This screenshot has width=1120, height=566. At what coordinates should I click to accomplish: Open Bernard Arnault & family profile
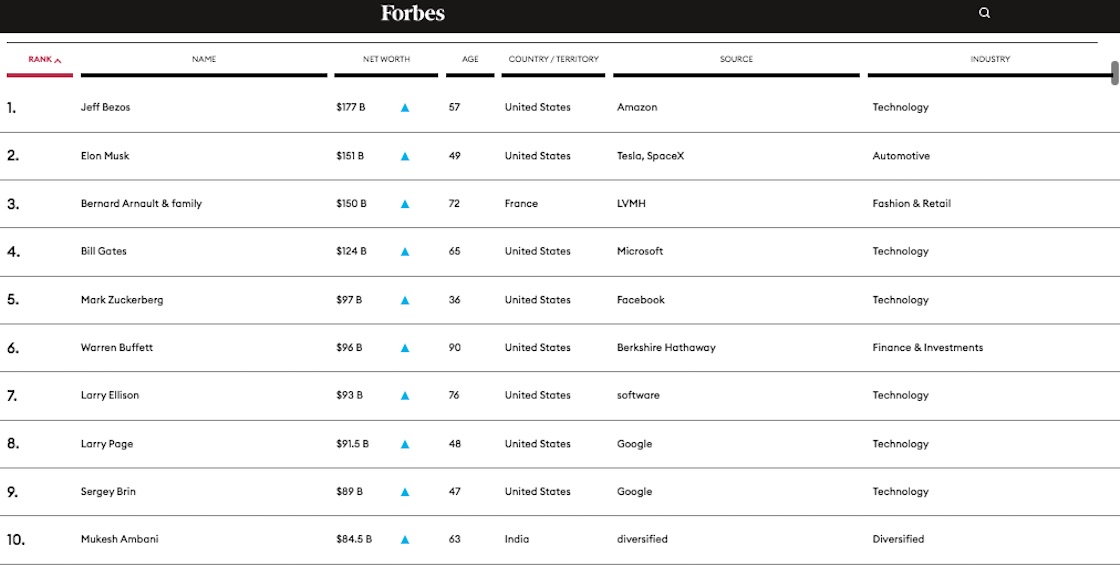point(141,204)
